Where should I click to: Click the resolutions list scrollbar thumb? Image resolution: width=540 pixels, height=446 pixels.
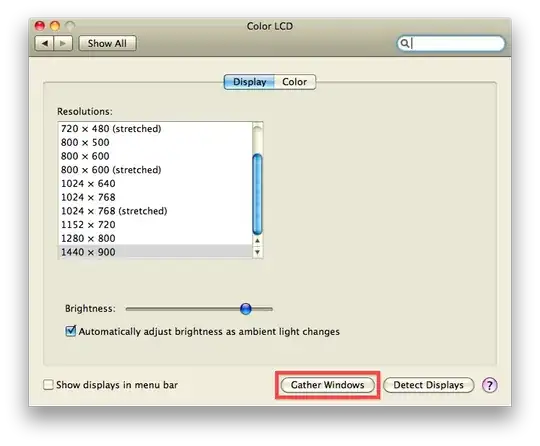click(x=257, y=194)
